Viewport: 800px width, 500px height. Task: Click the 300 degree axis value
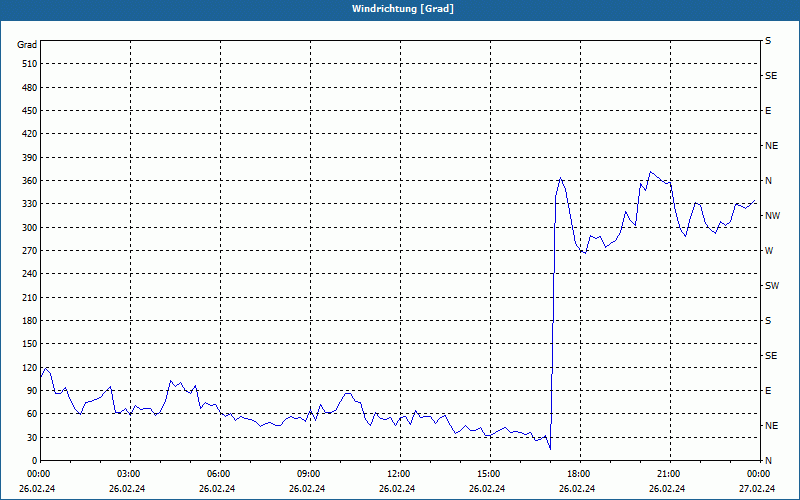30,228
